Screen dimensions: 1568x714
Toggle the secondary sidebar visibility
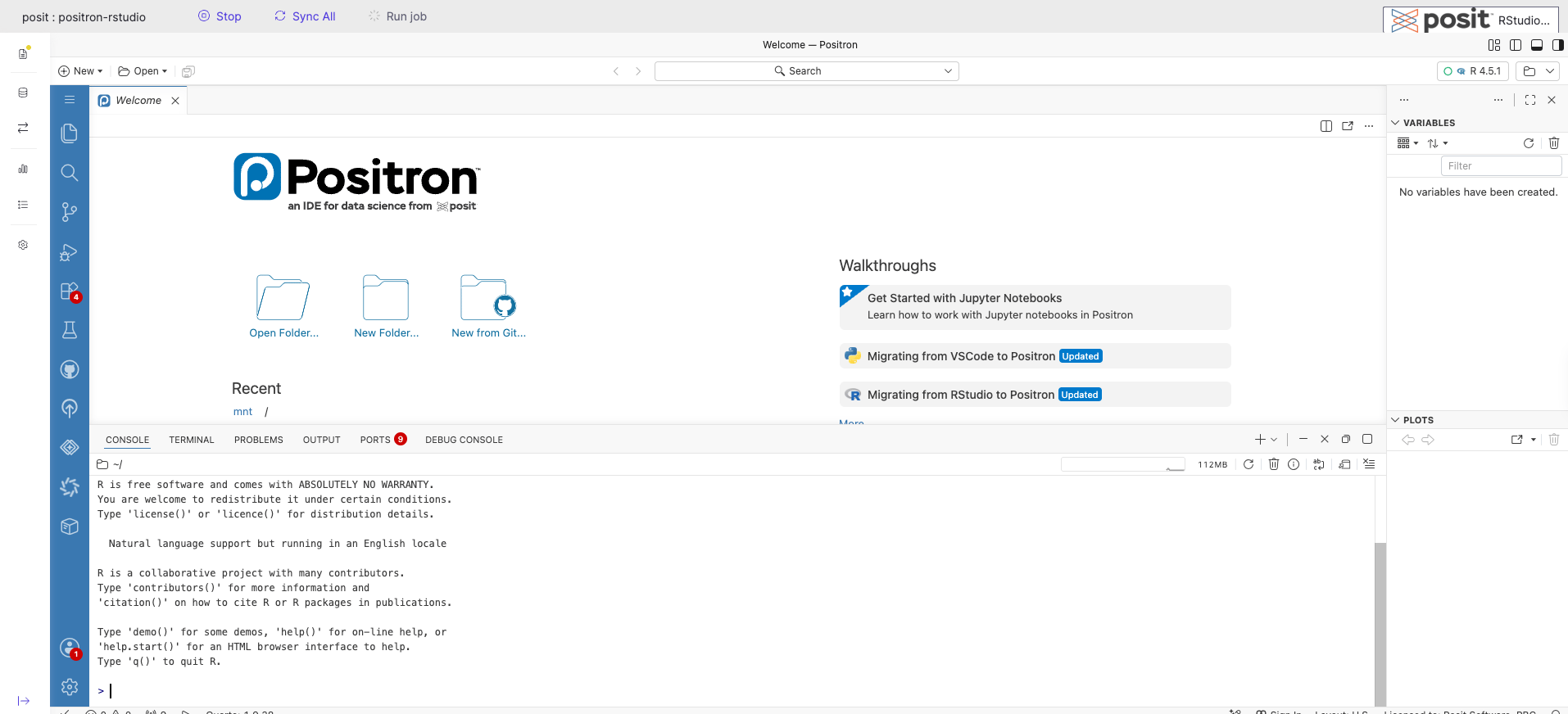[x=1558, y=45]
